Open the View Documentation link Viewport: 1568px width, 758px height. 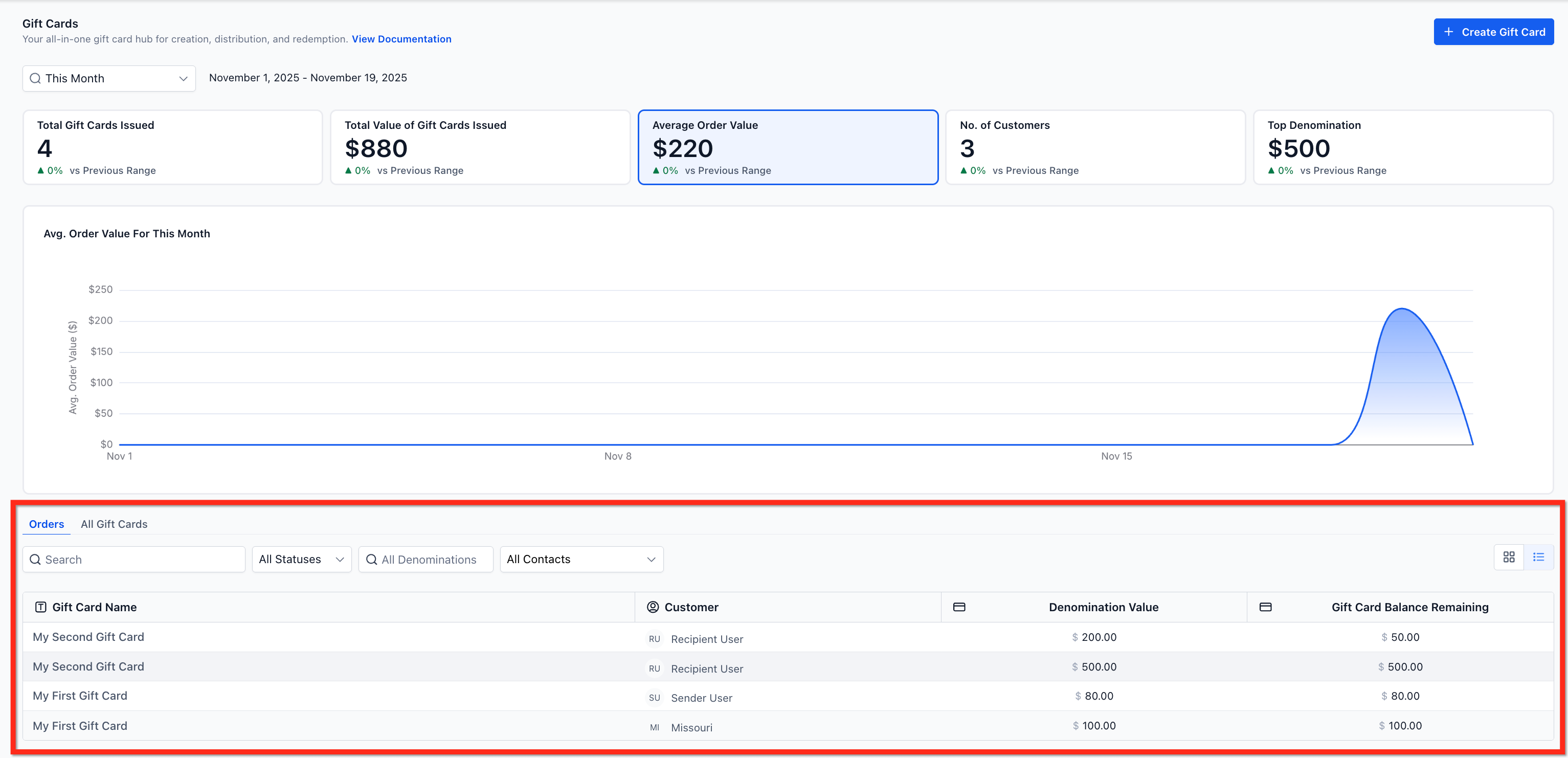[x=401, y=39]
